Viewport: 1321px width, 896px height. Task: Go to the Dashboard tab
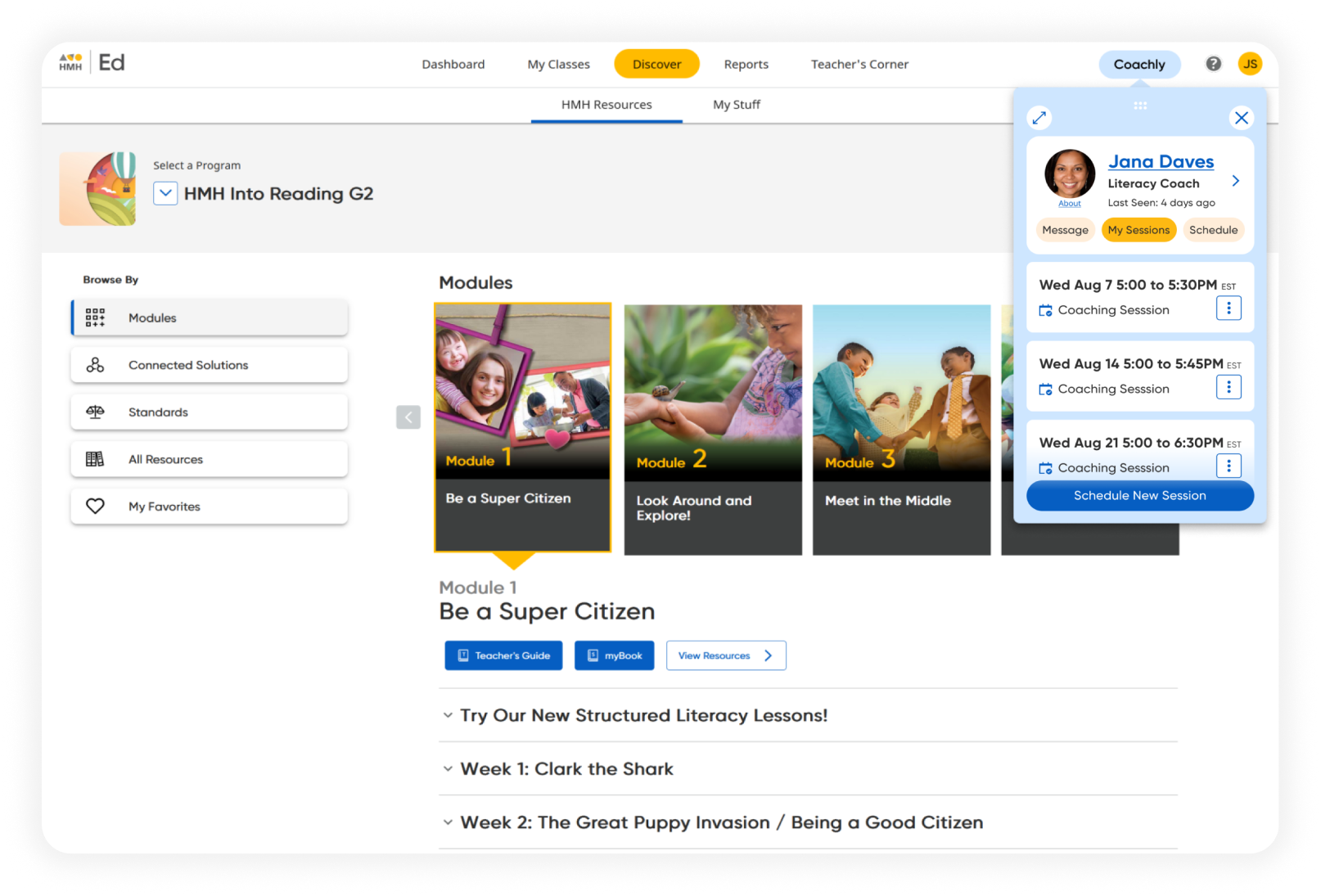click(x=453, y=64)
